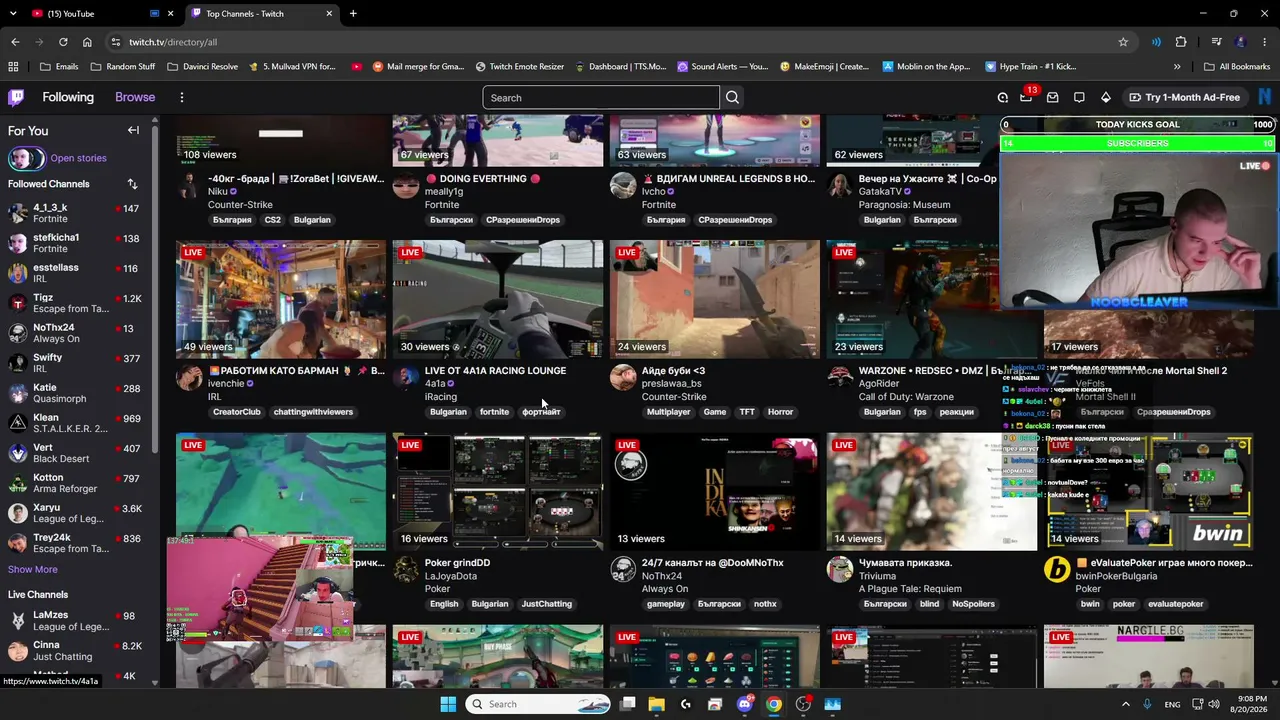Click the Twitch search input field
The height and width of the screenshot is (720, 1280).
coord(601,97)
